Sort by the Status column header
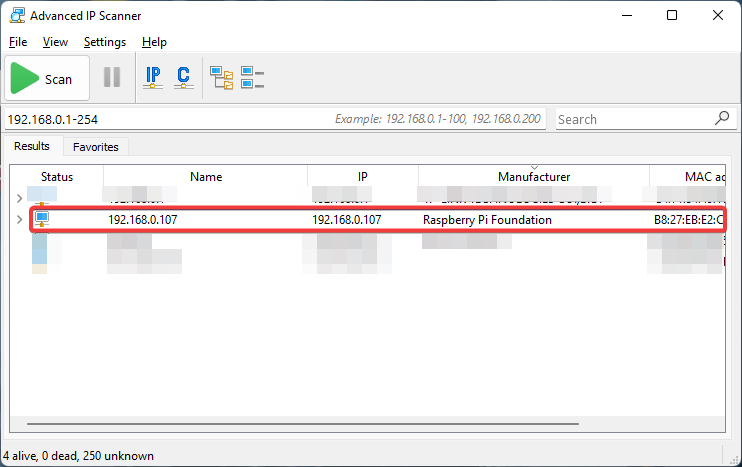Screen dimensions: 742x467 pyautogui.click(x=57, y=177)
